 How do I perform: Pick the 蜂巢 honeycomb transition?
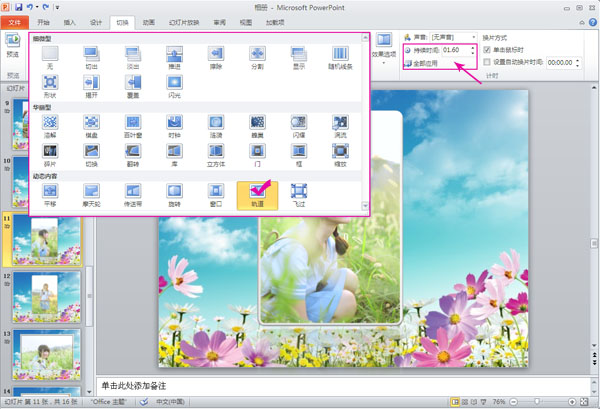click(x=258, y=126)
